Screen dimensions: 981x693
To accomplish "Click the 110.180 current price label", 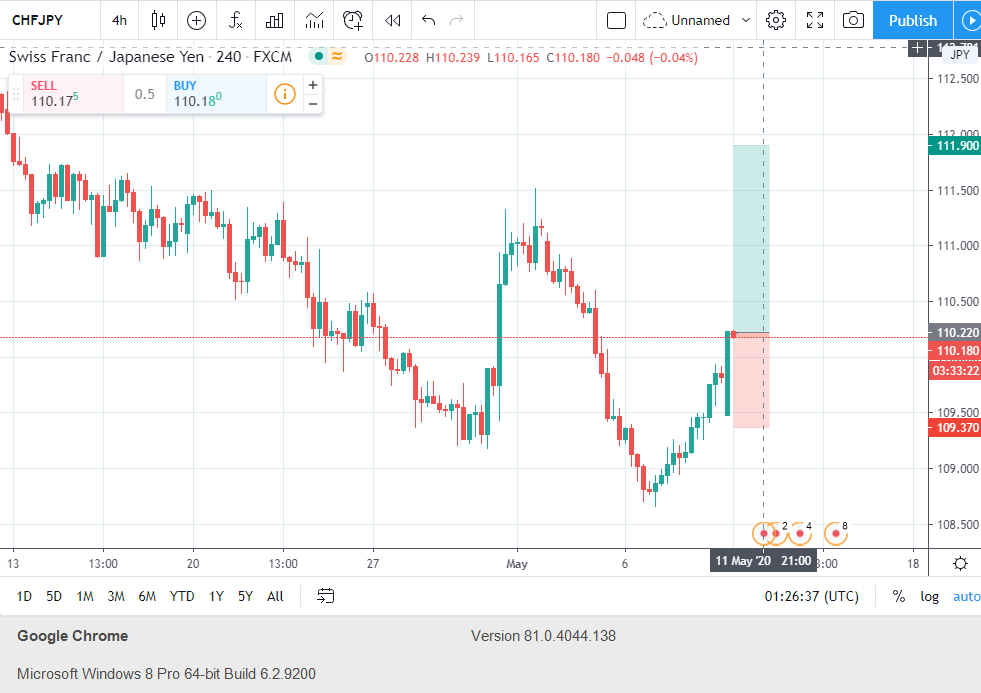I will coord(955,350).
